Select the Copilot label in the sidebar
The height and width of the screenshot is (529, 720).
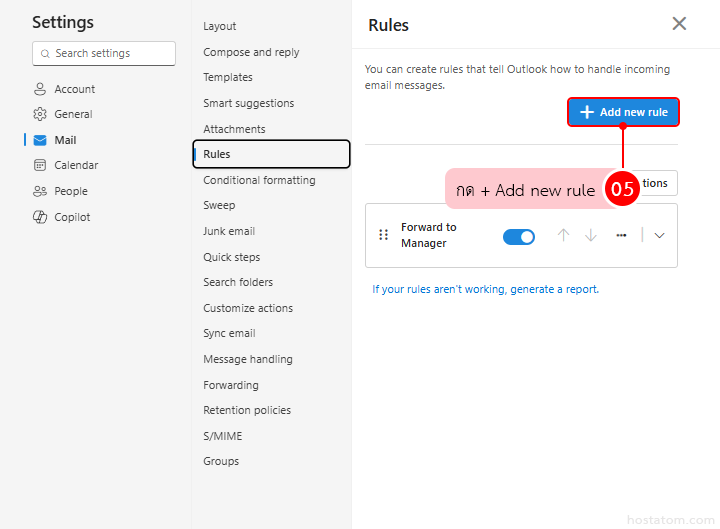click(72, 217)
